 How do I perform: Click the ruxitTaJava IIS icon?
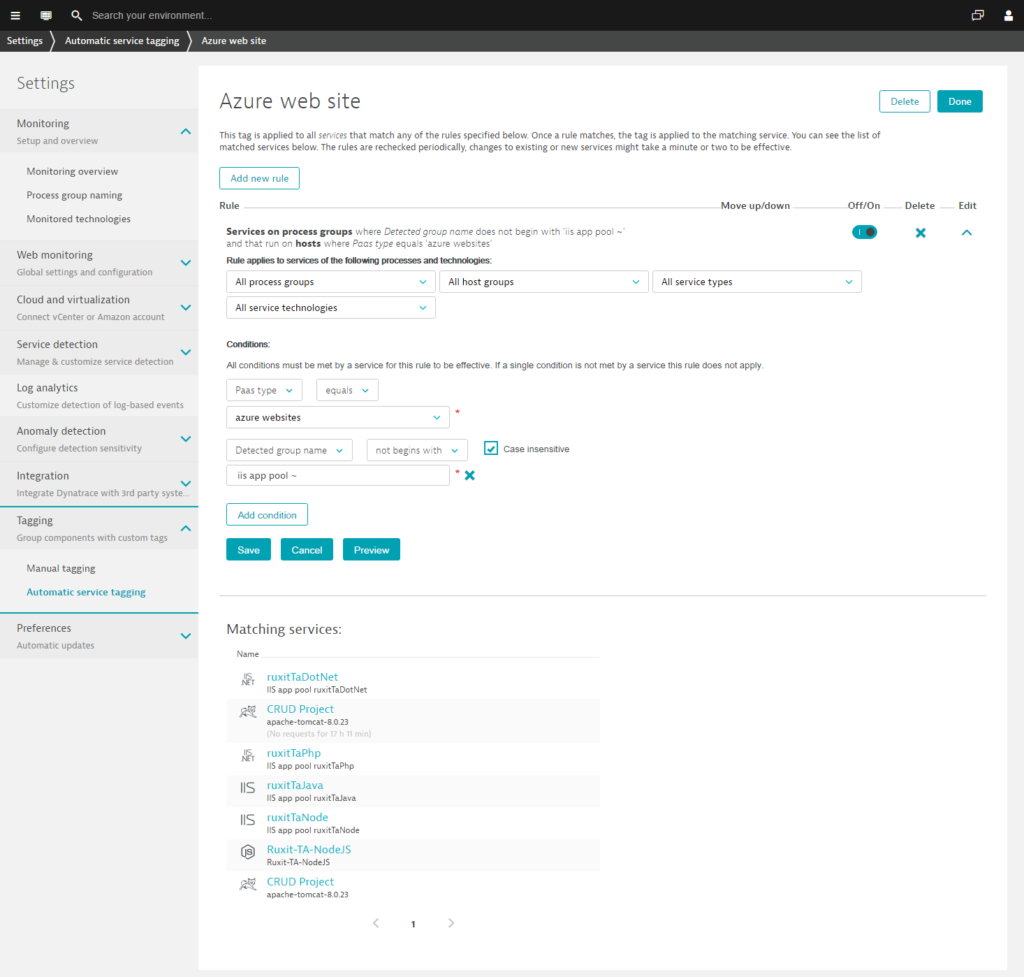[248, 788]
